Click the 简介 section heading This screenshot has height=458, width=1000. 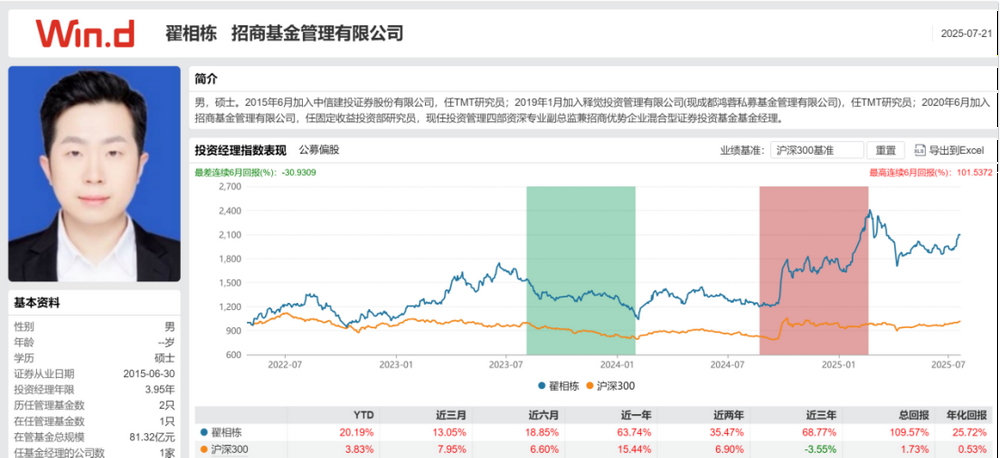206,79
